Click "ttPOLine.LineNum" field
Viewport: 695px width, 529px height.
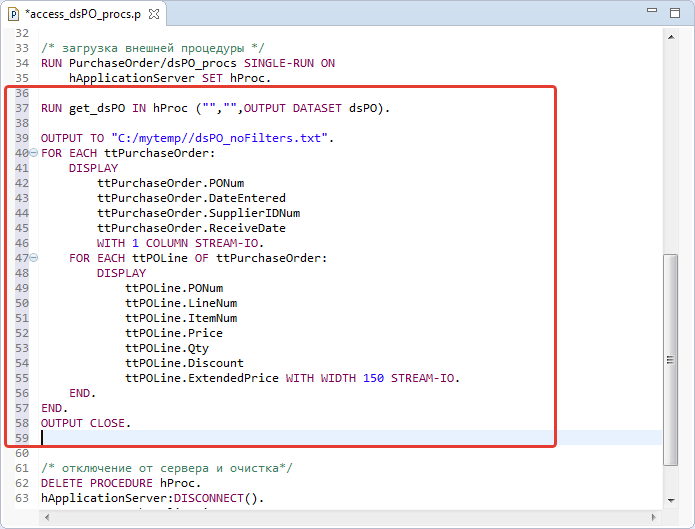coord(181,303)
